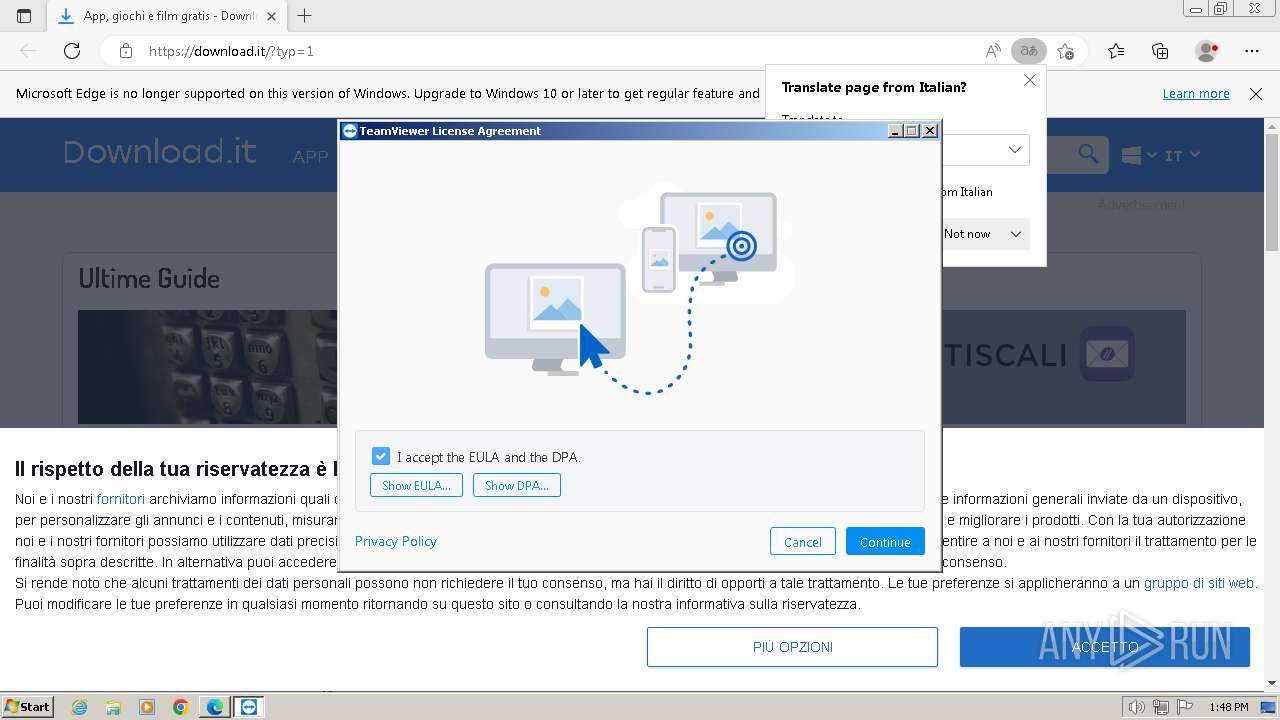Follow the Learn more link in Edge notice

(x=1196, y=93)
